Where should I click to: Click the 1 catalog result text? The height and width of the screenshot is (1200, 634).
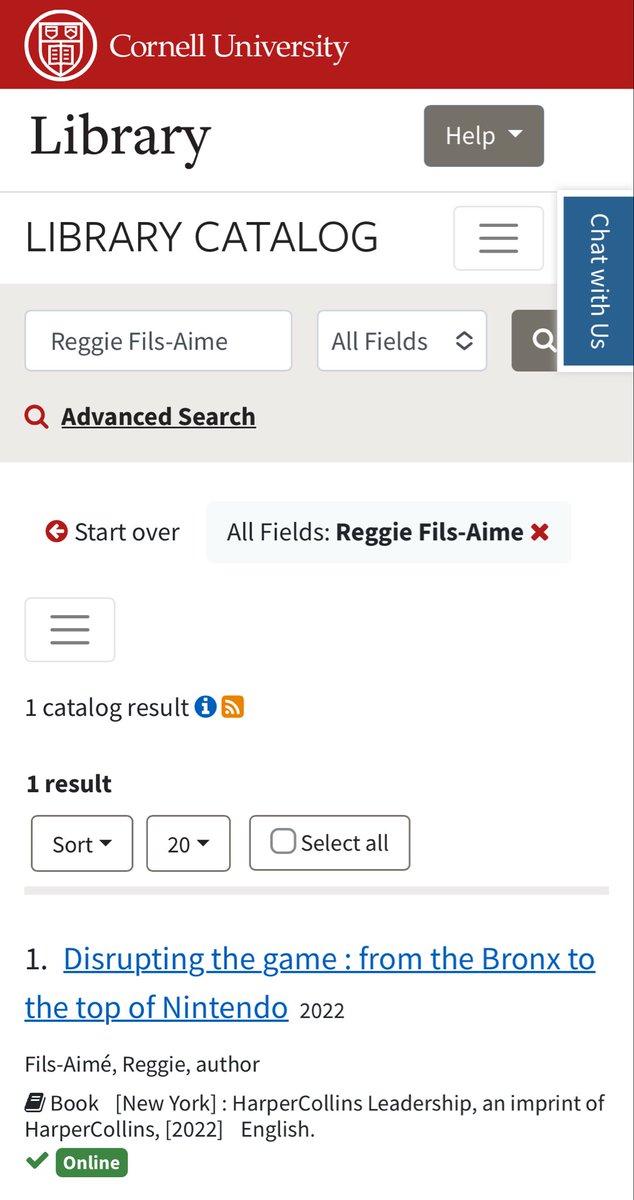[x=107, y=708]
